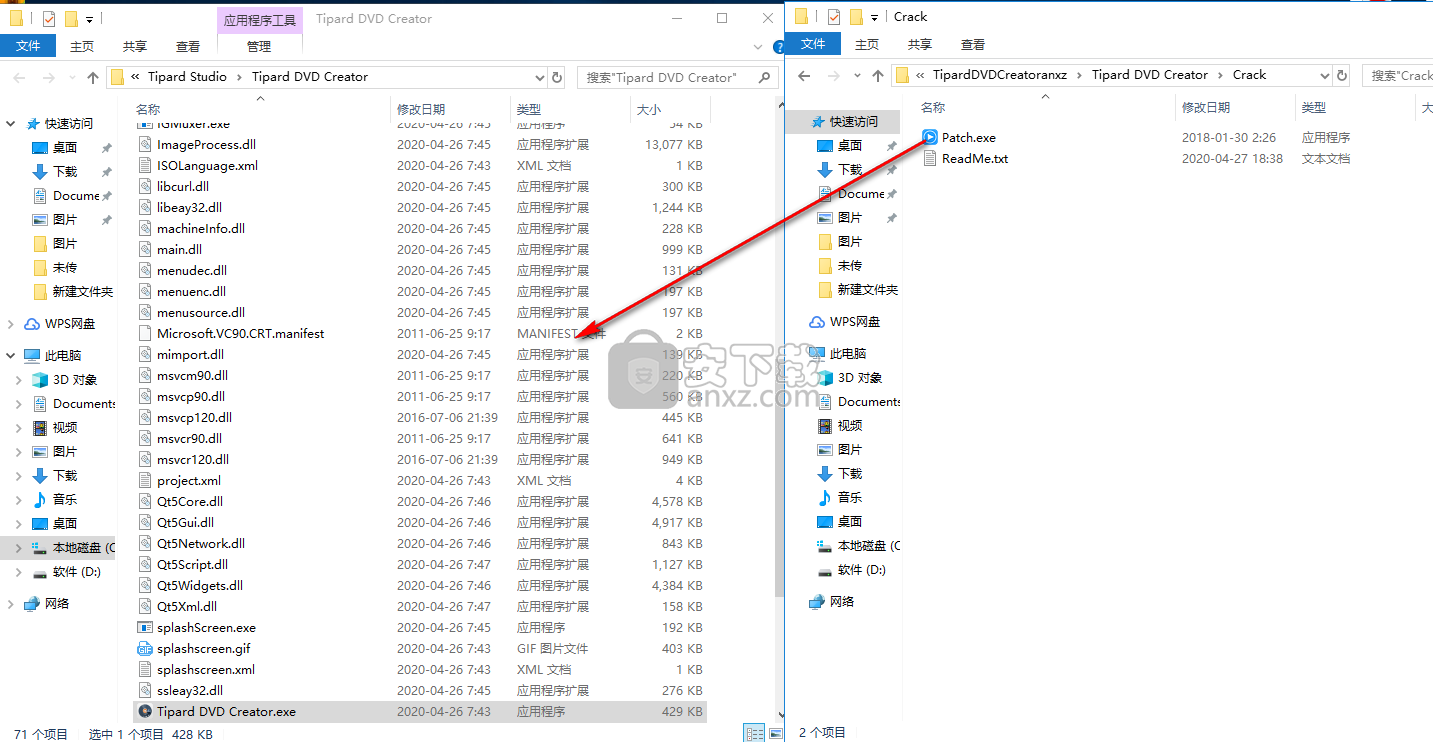The image size is (1433, 742).
Task: Select 未传 folder in left window sidebar
Action: (64, 268)
